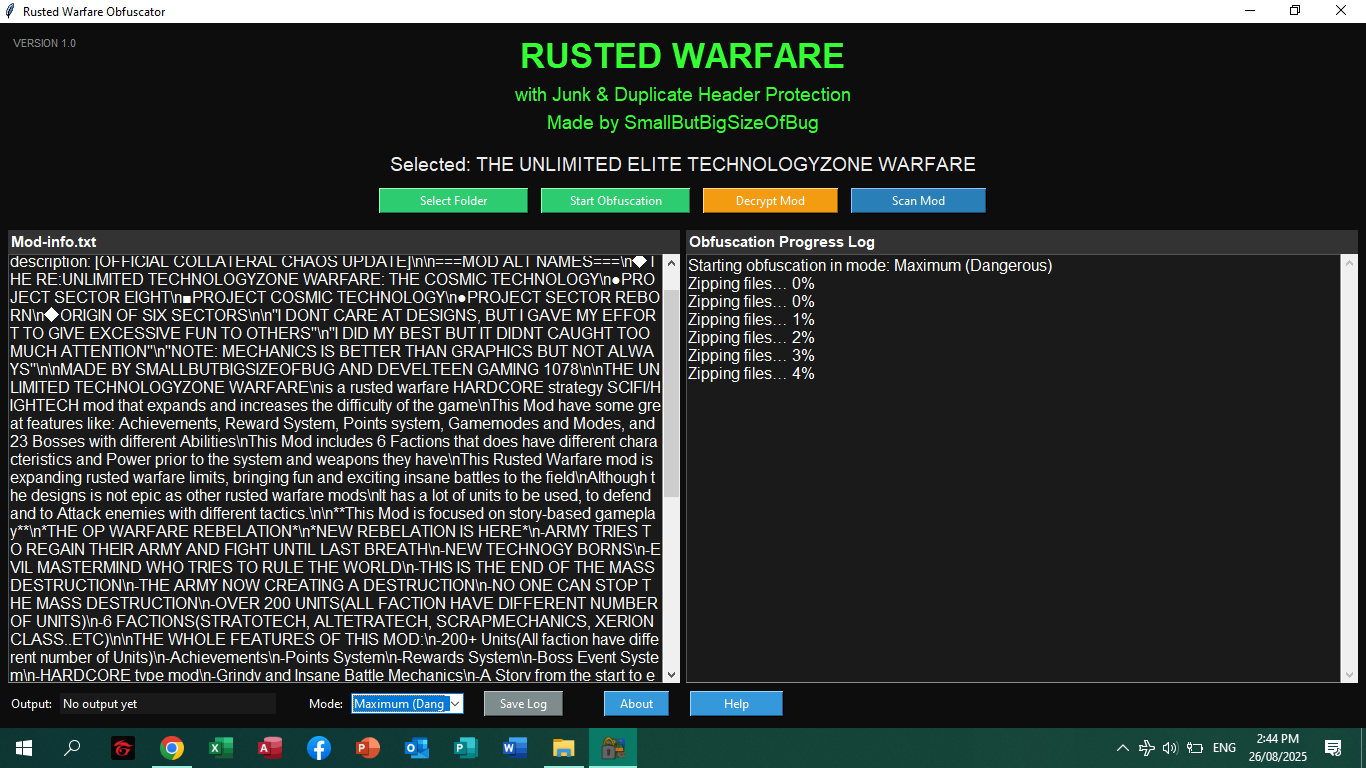Open the About dialog
Viewport: 1366px width, 768px height.
[636, 704]
